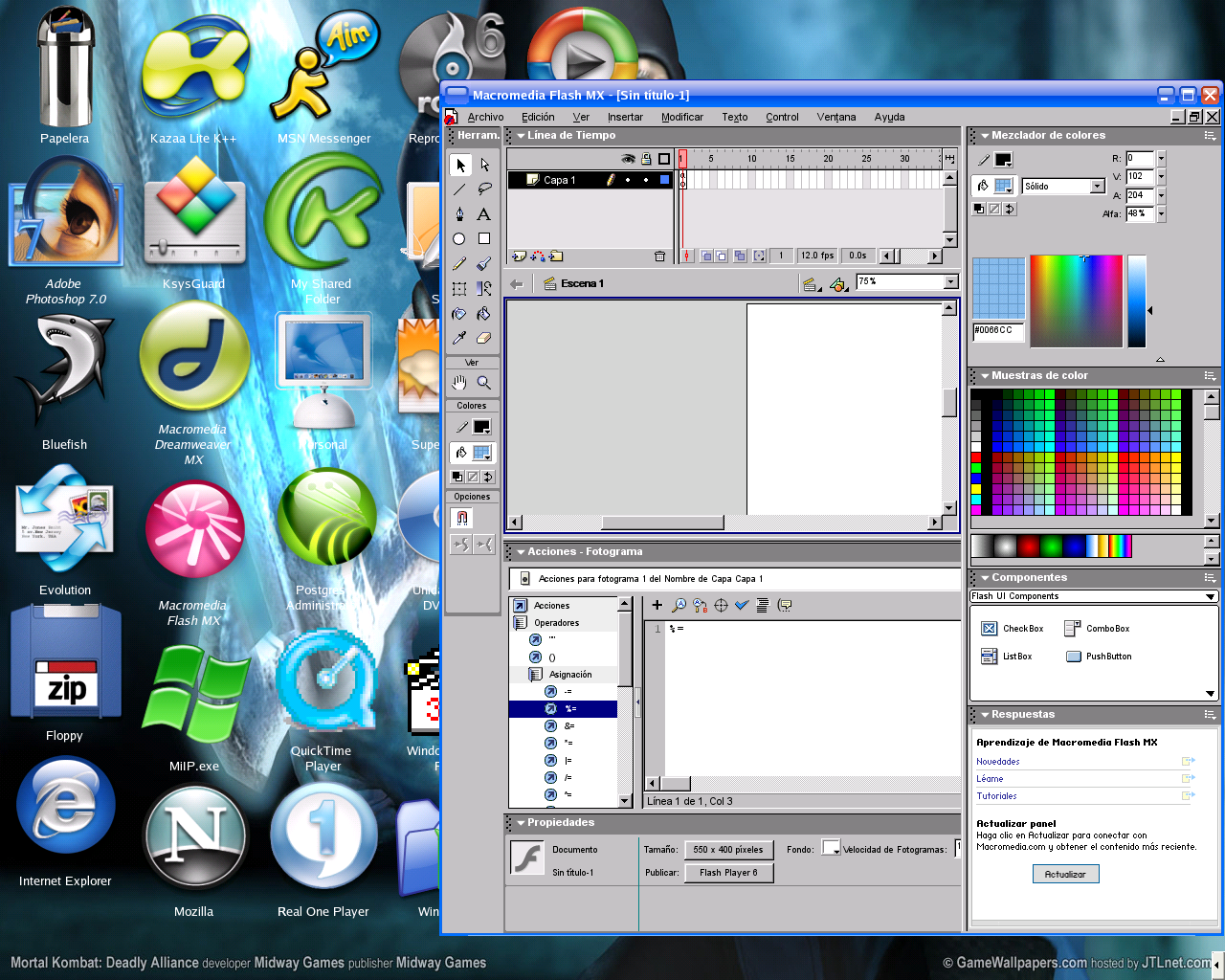Collapse the Acciones - Fotograma panel
This screenshot has height=980, width=1225.
click(522, 552)
